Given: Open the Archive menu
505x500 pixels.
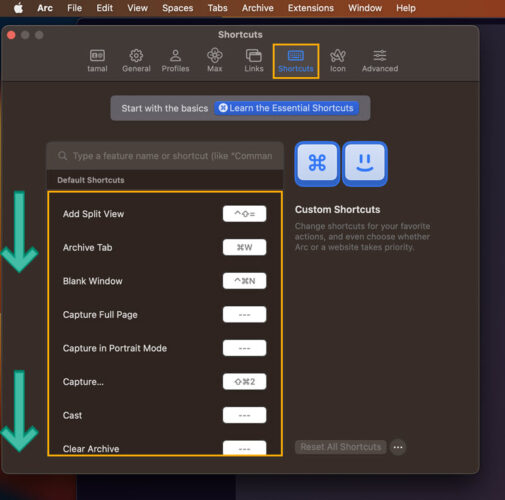Looking at the screenshot, I should point(258,8).
